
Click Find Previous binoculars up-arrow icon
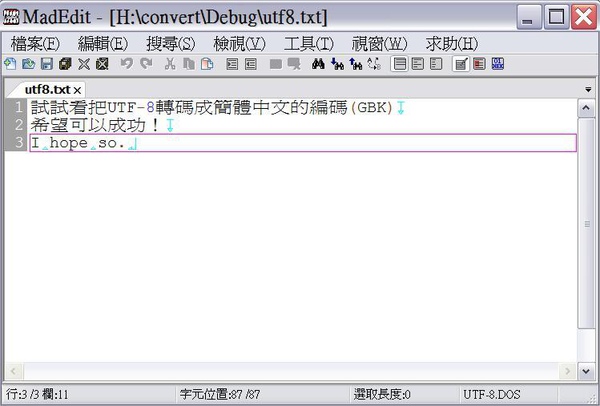pyautogui.click(x=356, y=64)
